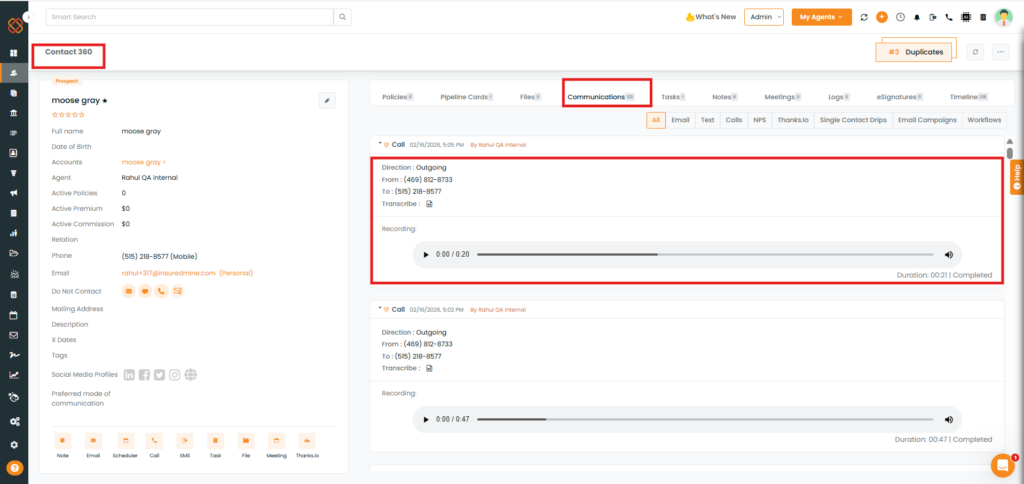1024x484 pixels.
Task: Click the SMS quick action icon
Action: click(x=185, y=440)
